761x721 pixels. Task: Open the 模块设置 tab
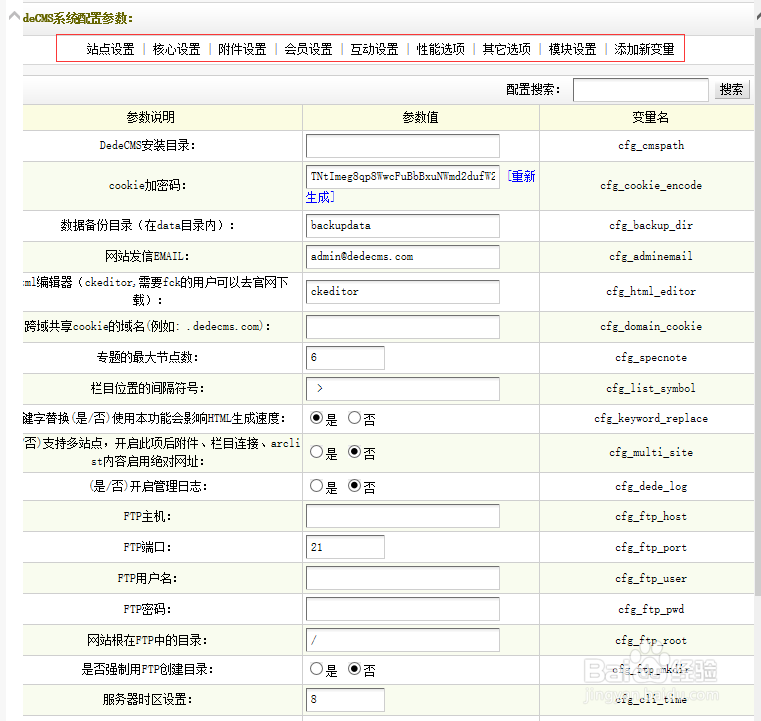coord(572,49)
